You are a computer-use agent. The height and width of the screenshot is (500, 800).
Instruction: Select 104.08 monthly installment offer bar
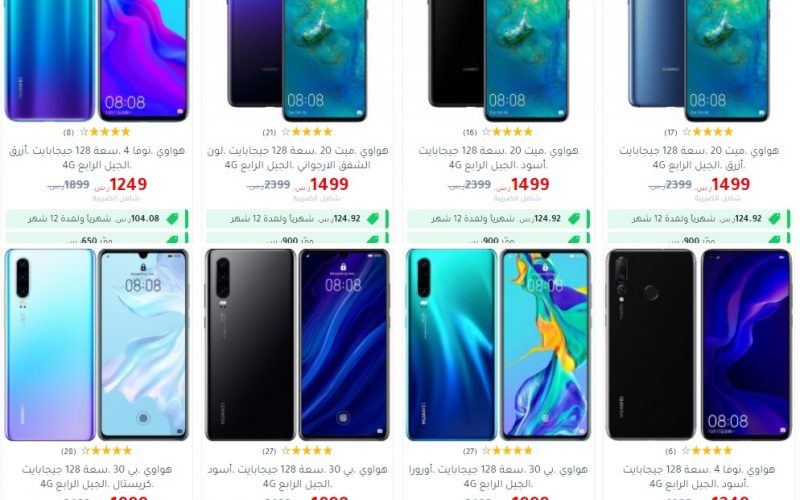97,219
